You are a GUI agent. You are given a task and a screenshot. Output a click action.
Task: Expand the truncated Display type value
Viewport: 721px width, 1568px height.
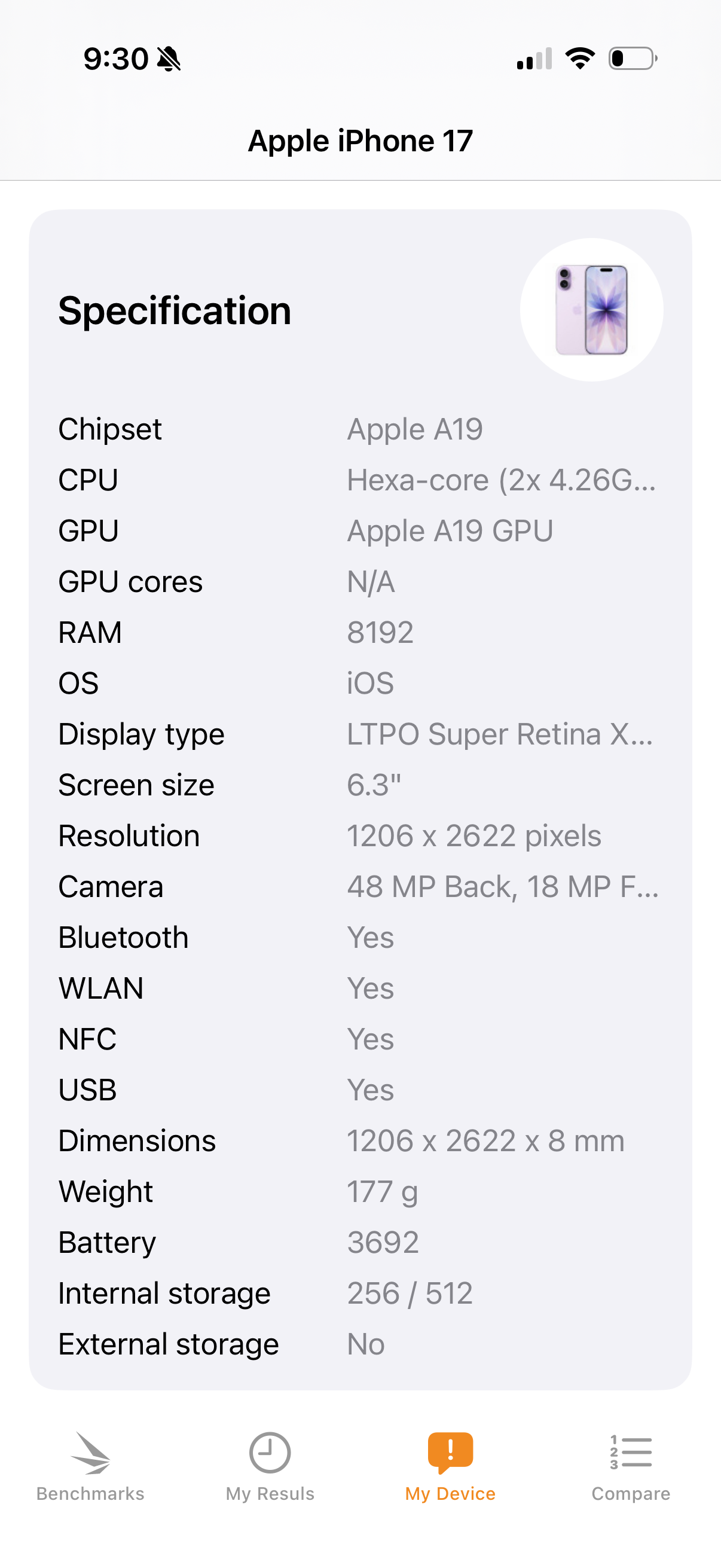click(500, 734)
